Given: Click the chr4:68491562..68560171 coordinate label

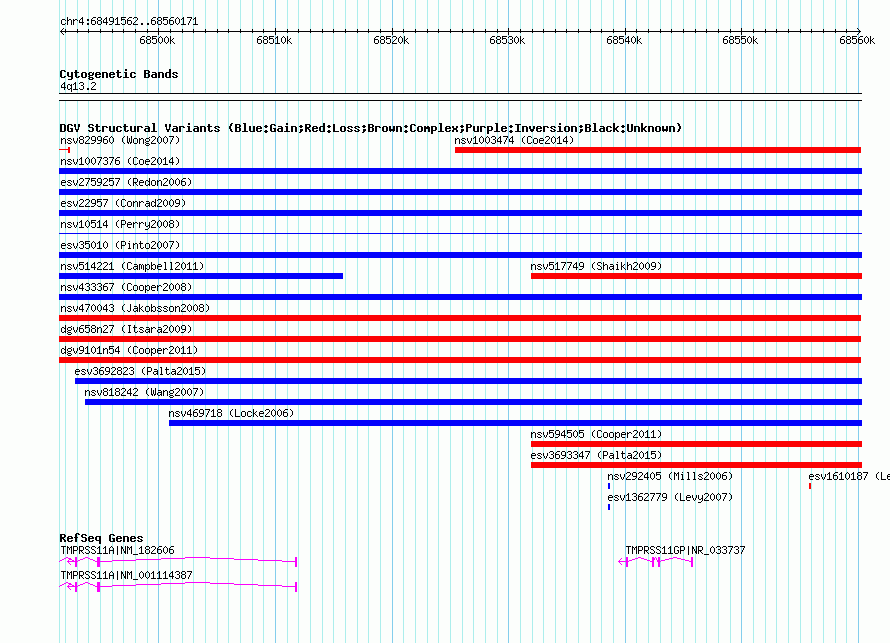Looking at the screenshot, I should (x=129, y=22).
